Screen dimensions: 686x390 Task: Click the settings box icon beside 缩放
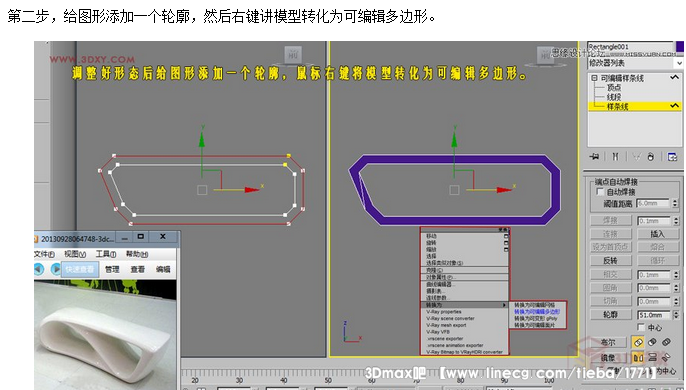506,249
